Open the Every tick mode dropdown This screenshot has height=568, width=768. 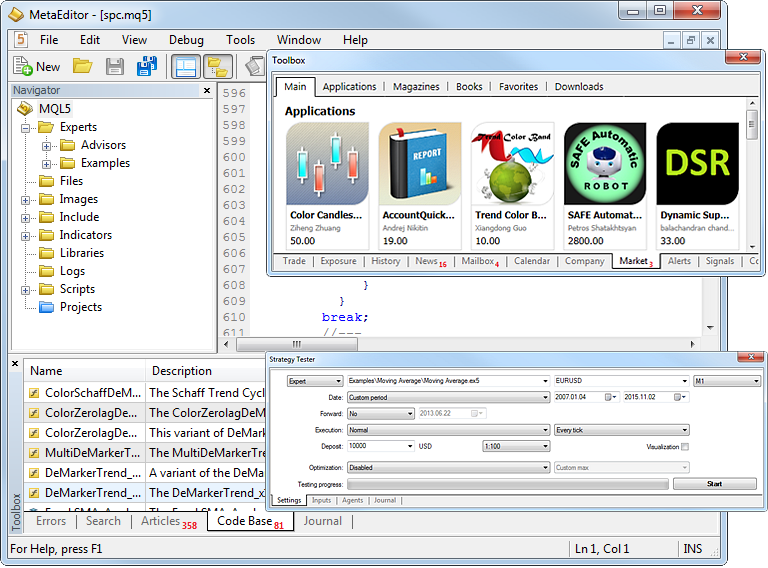(622, 430)
